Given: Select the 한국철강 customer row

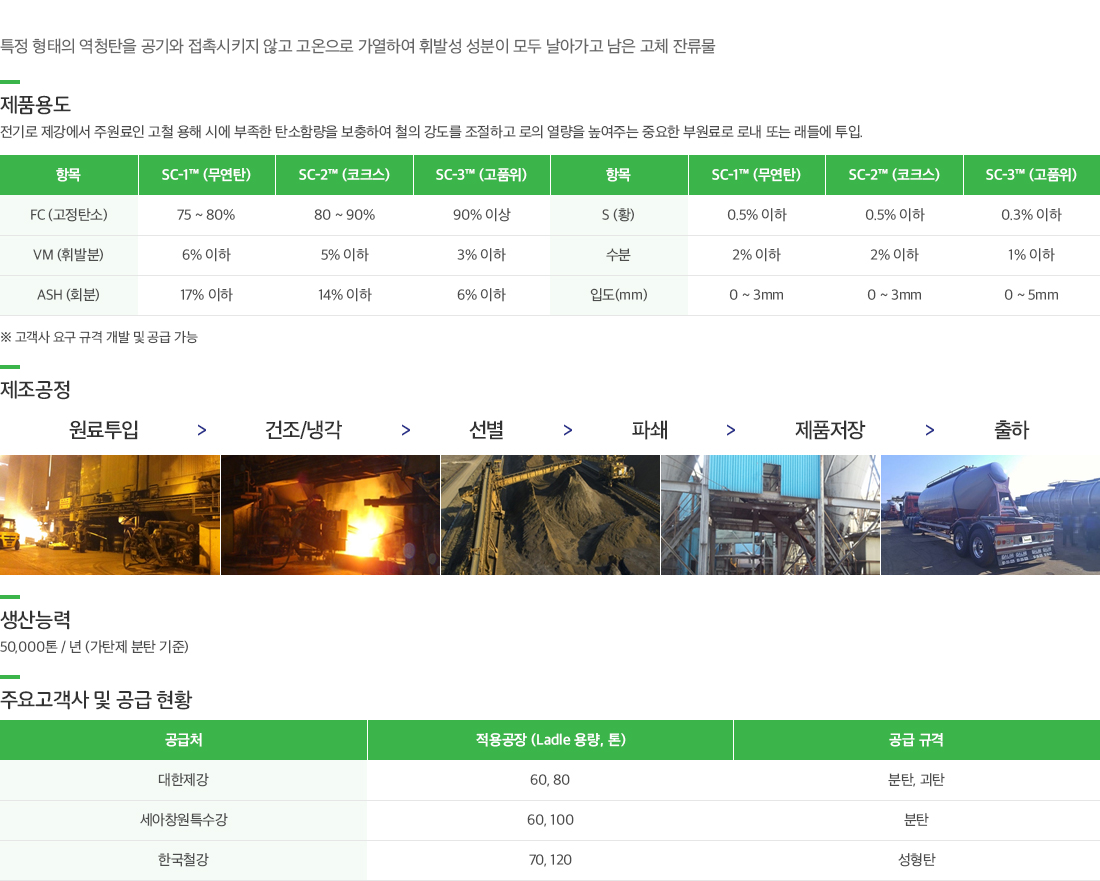Looking at the screenshot, I should [550, 860].
